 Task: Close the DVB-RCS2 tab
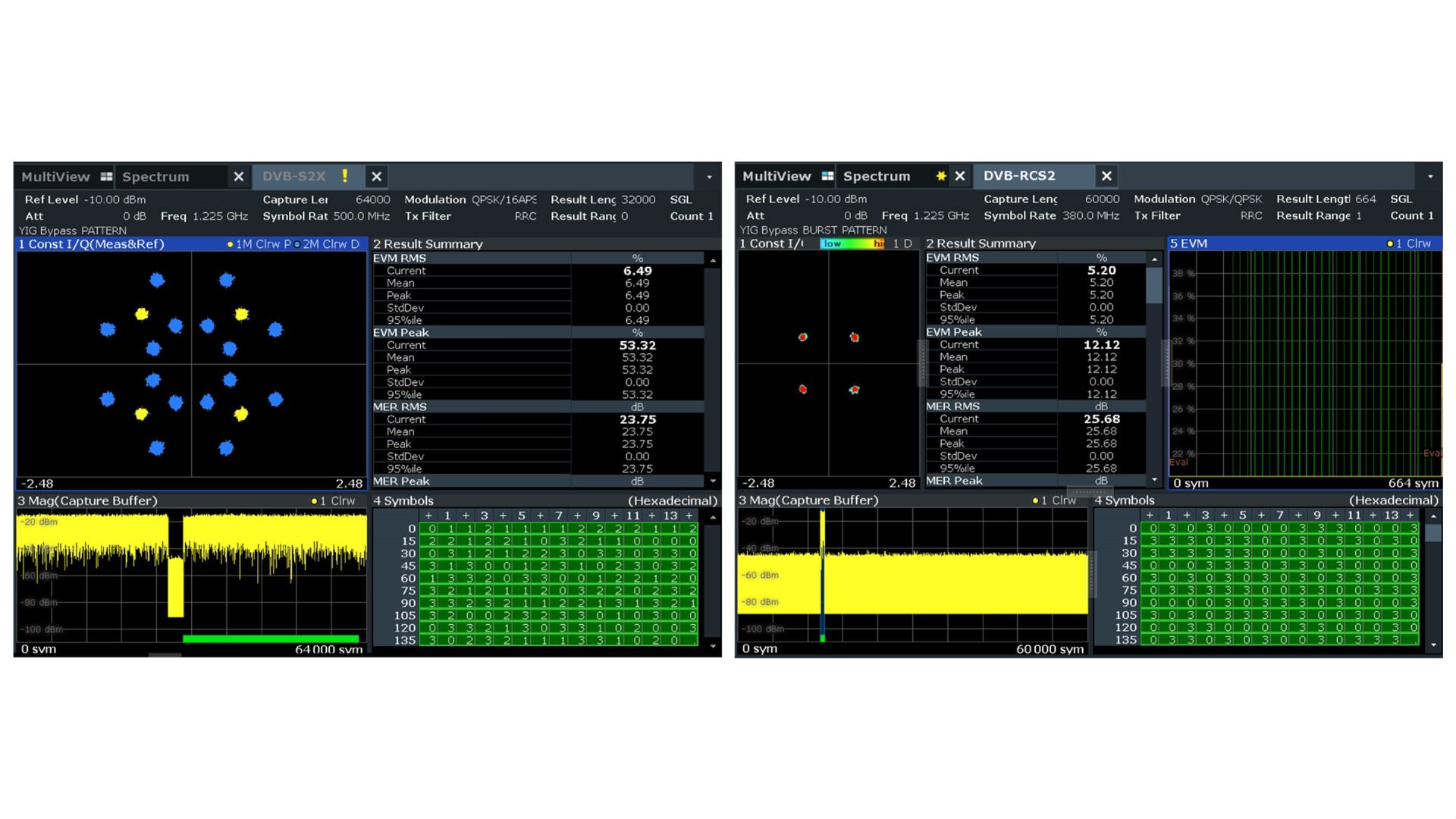[x=1106, y=176]
